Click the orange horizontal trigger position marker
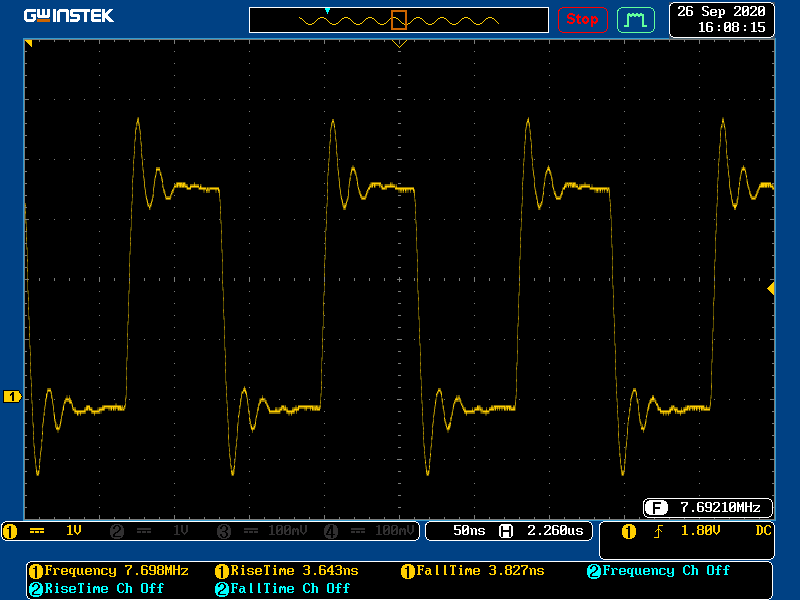 [x=399, y=44]
